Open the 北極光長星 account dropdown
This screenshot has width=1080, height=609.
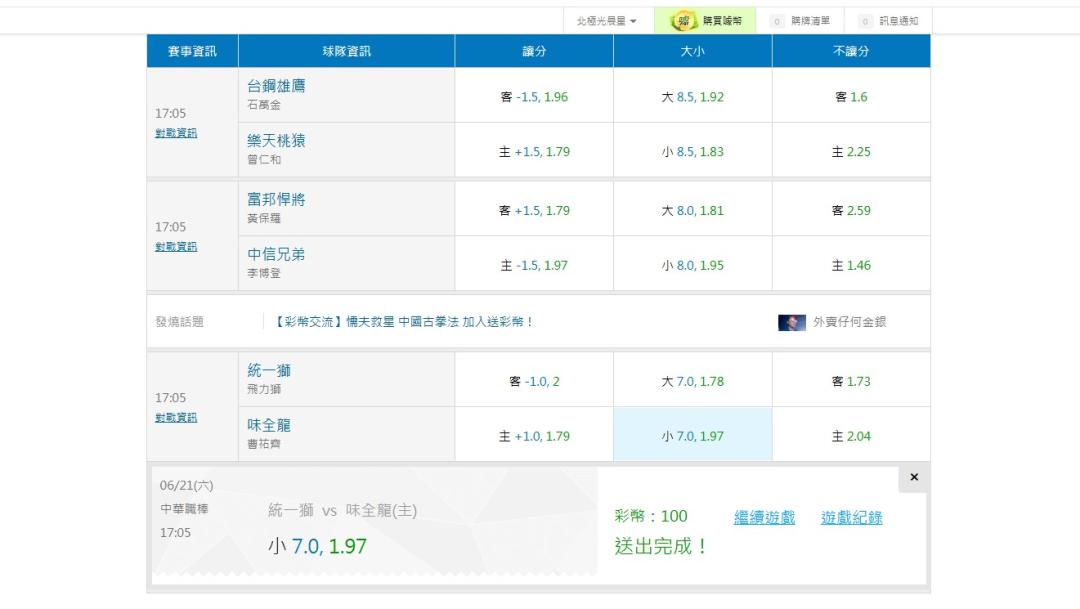point(606,21)
